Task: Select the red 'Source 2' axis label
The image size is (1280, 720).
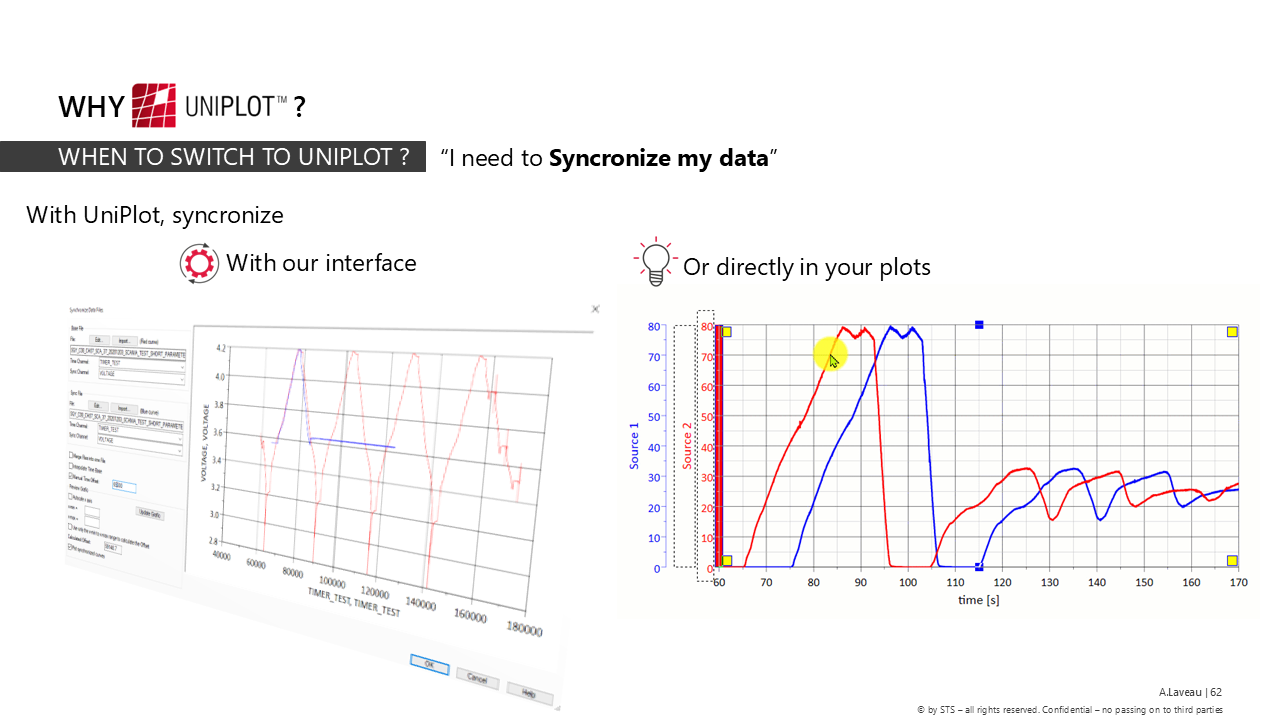Action: (687, 446)
